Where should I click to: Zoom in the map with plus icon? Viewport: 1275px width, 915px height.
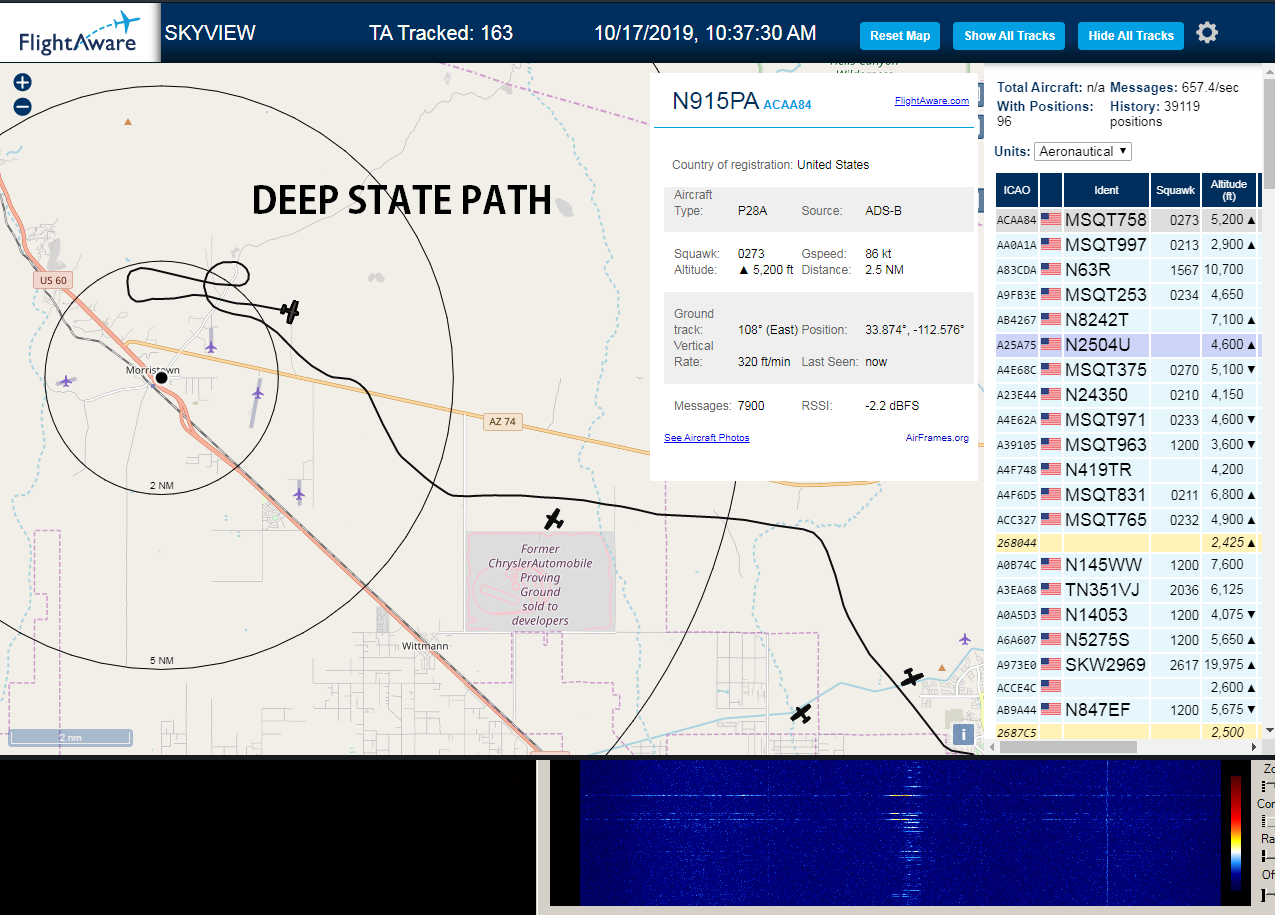coord(22,83)
